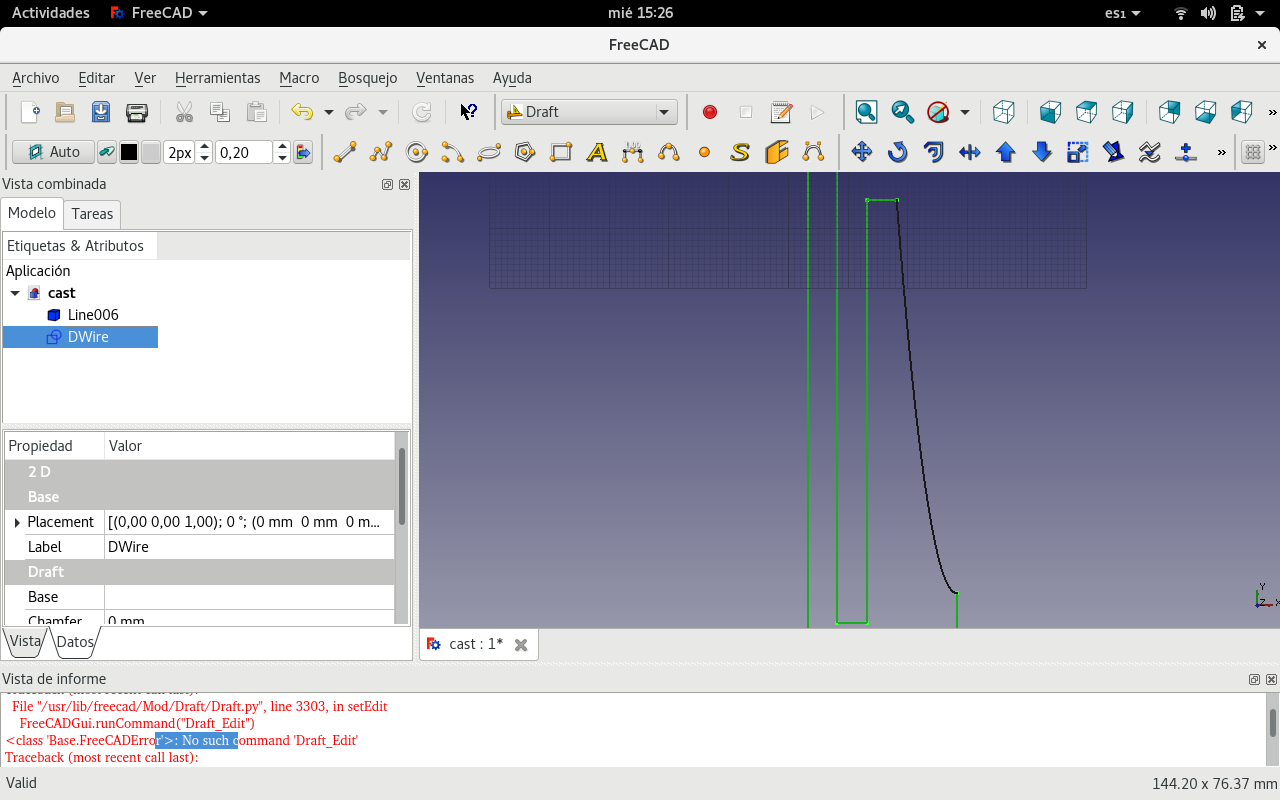Activate the Draft Scale tool
The height and width of the screenshot is (800, 1280).
tap(1078, 152)
